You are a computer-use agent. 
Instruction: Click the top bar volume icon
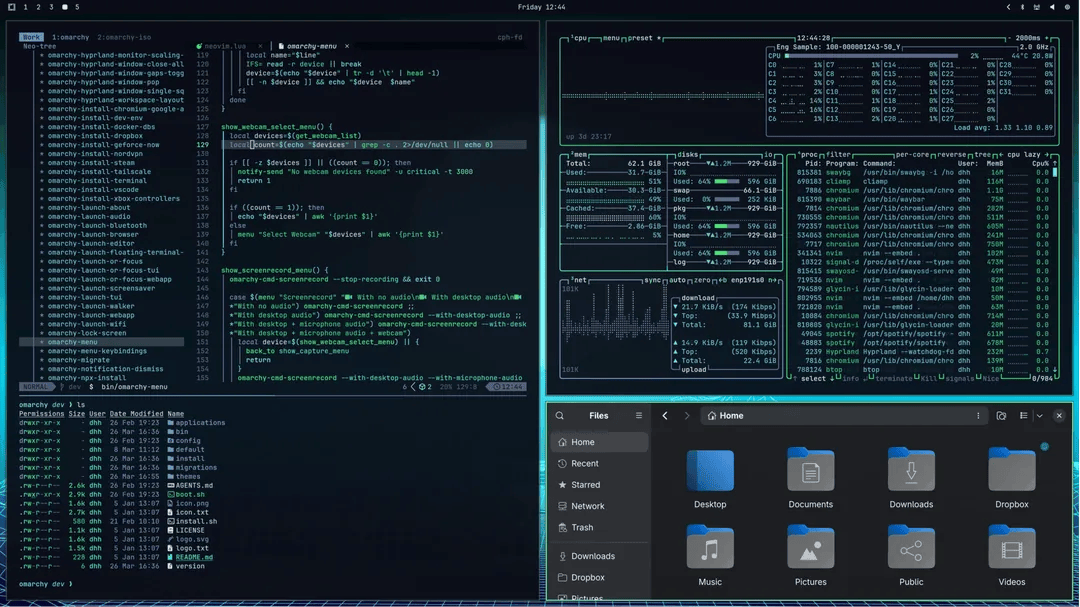tap(1052, 7)
